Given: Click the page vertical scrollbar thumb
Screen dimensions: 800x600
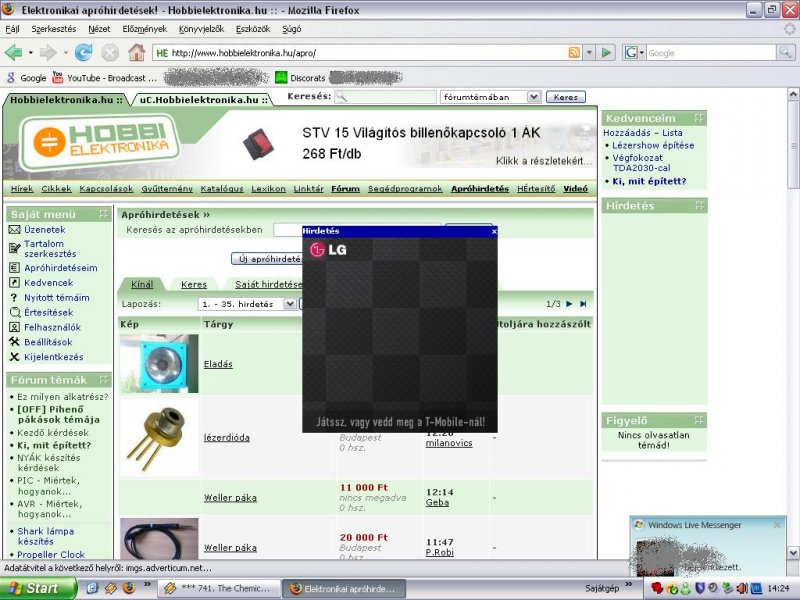Looking at the screenshot, I should (x=793, y=145).
